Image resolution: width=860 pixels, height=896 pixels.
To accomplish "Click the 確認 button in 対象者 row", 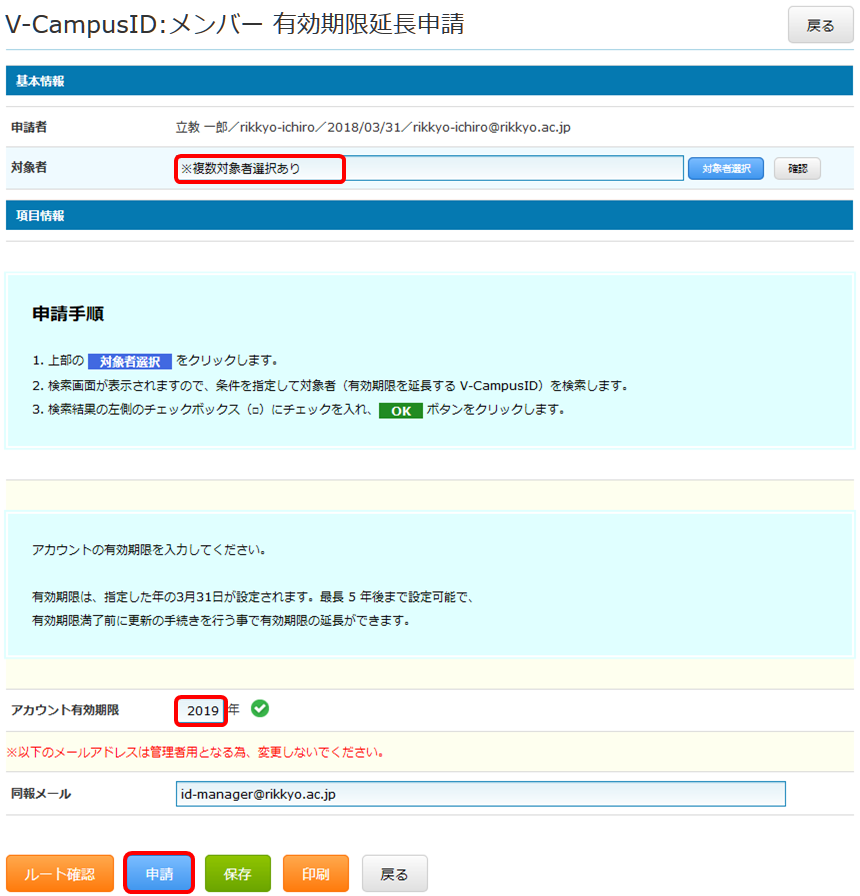I will (797, 169).
